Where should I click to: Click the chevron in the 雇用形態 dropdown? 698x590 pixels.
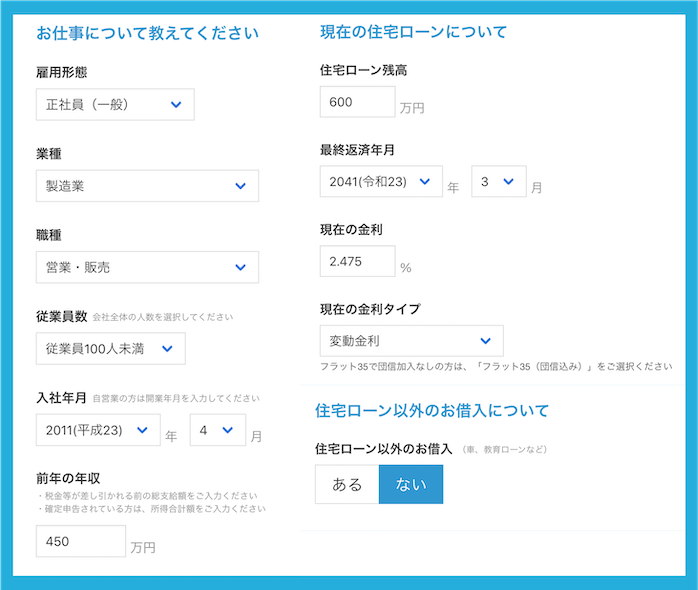[x=176, y=104]
